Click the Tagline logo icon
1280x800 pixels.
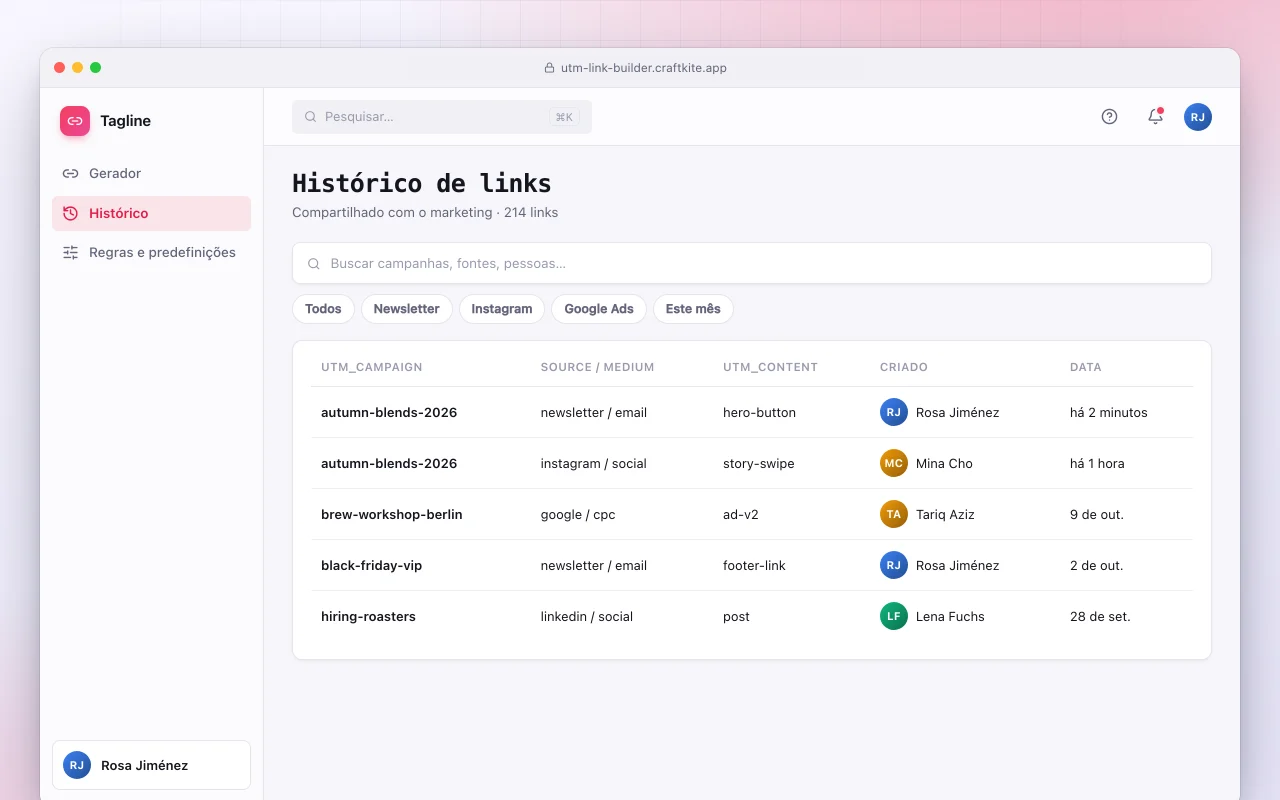(x=75, y=121)
